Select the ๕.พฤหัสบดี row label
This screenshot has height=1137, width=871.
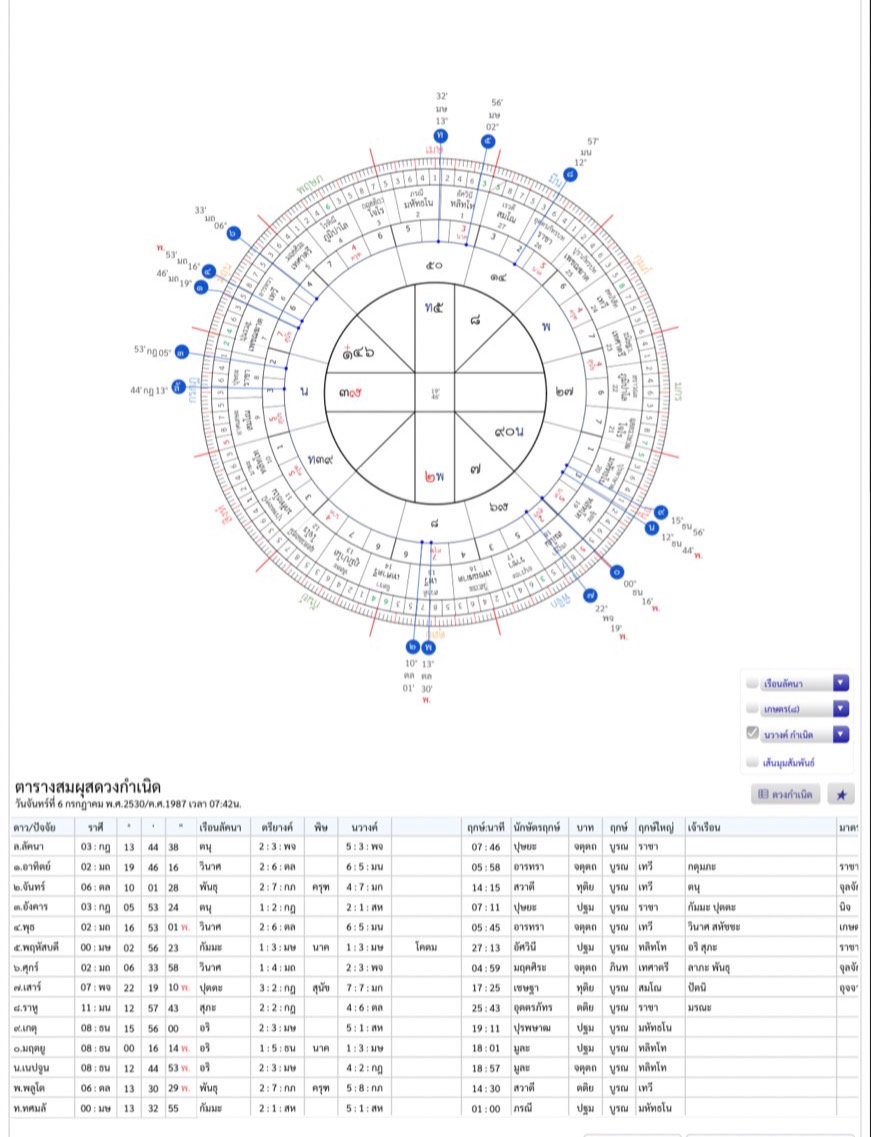point(36,947)
